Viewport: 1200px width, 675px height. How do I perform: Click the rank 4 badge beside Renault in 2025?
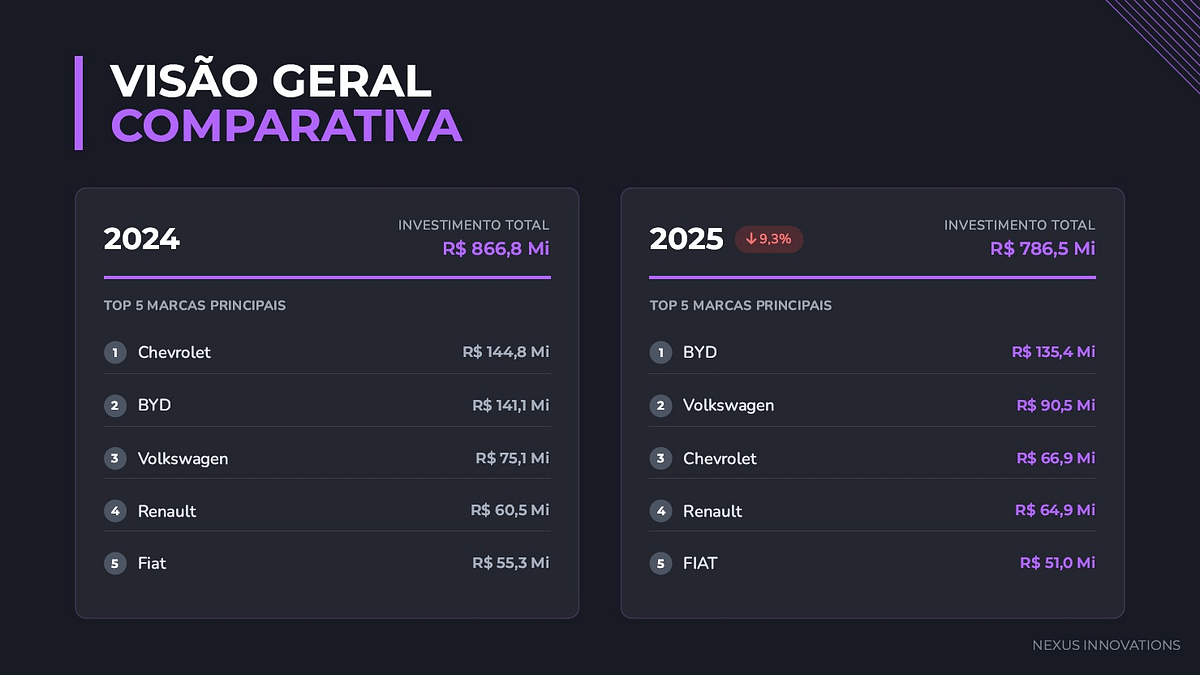(x=660, y=511)
